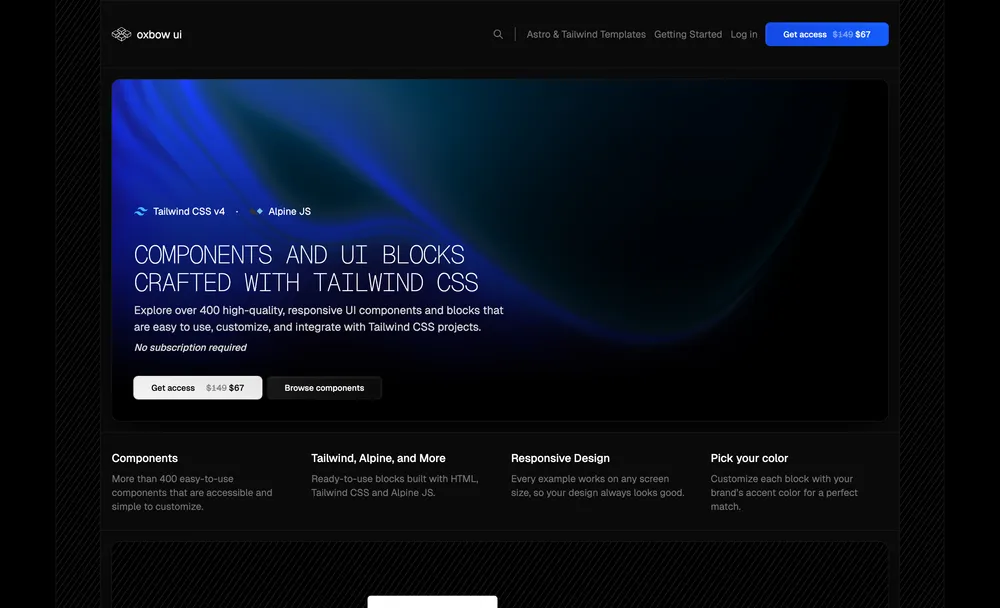This screenshot has height=608, width=1000.
Task: Click the Responsive Design heading
Action: (560, 458)
